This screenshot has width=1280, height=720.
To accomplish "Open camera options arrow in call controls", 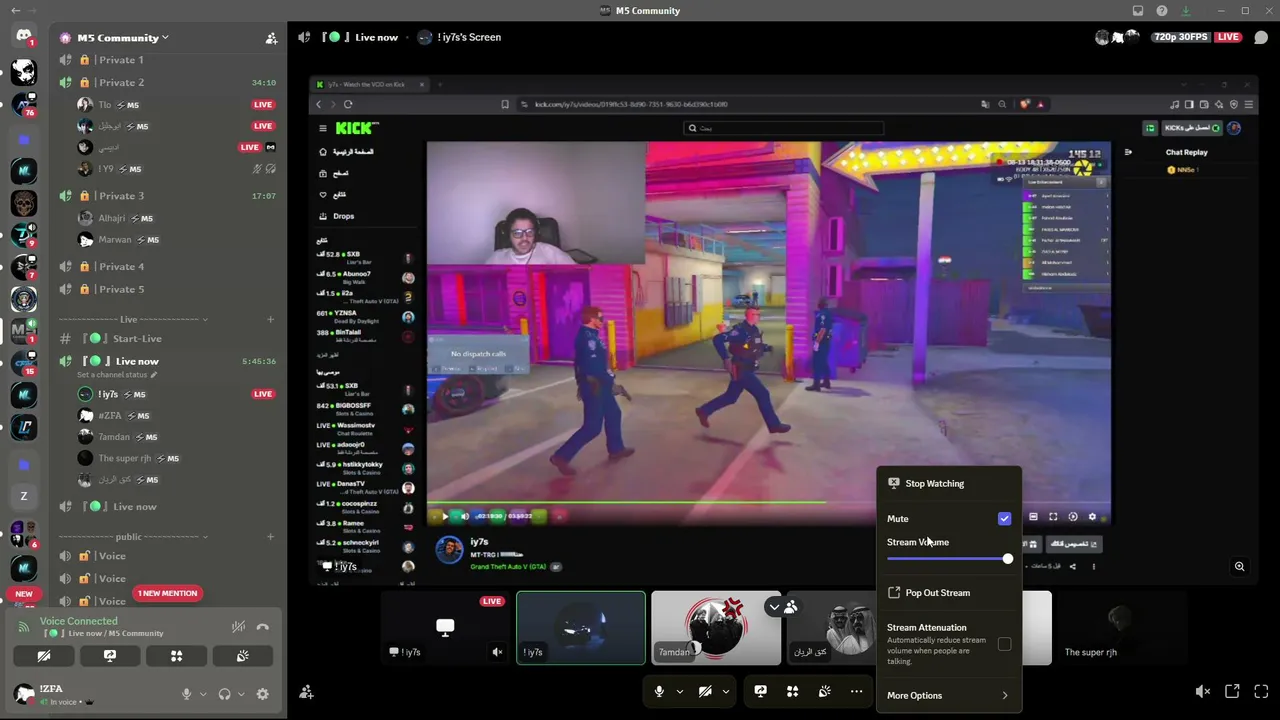I will (725, 691).
